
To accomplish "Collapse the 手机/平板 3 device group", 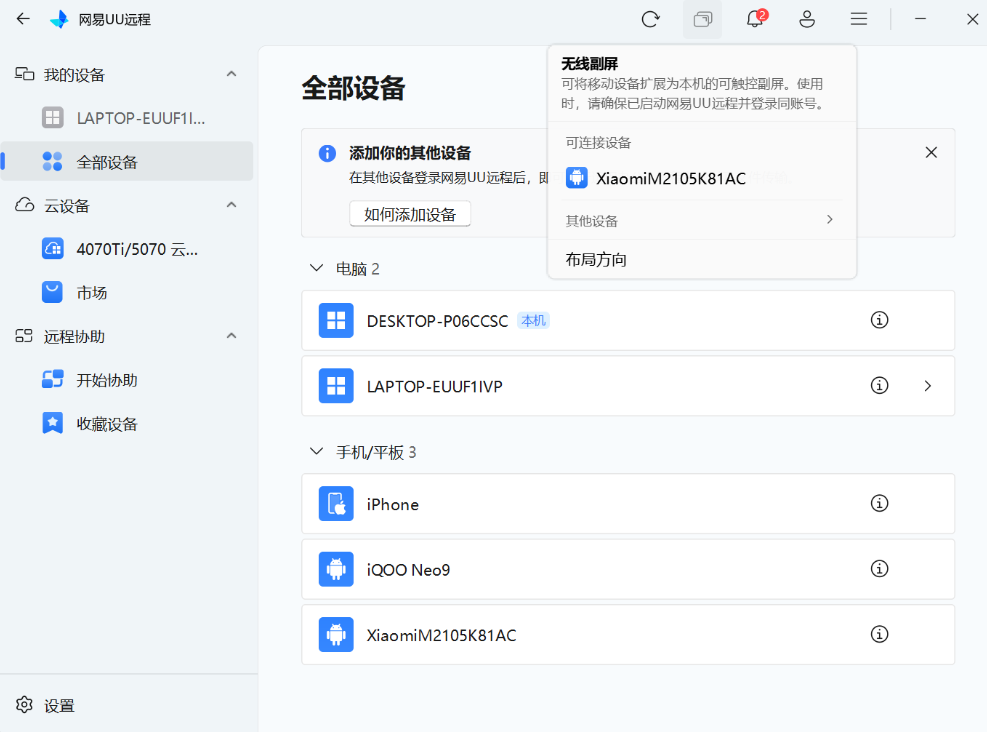I will [317, 451].
